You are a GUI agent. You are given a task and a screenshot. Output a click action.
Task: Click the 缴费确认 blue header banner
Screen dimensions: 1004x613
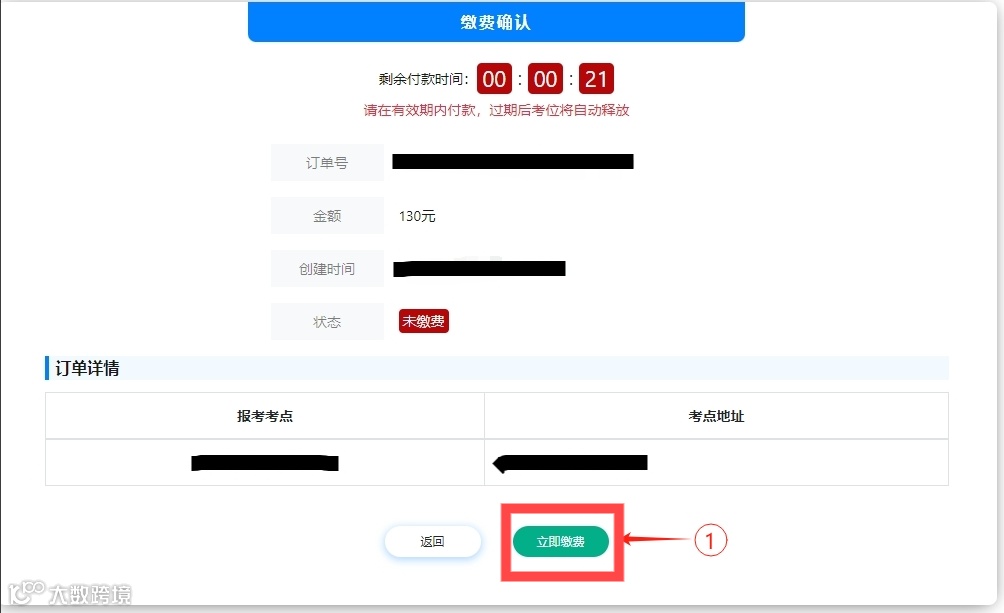496,22
